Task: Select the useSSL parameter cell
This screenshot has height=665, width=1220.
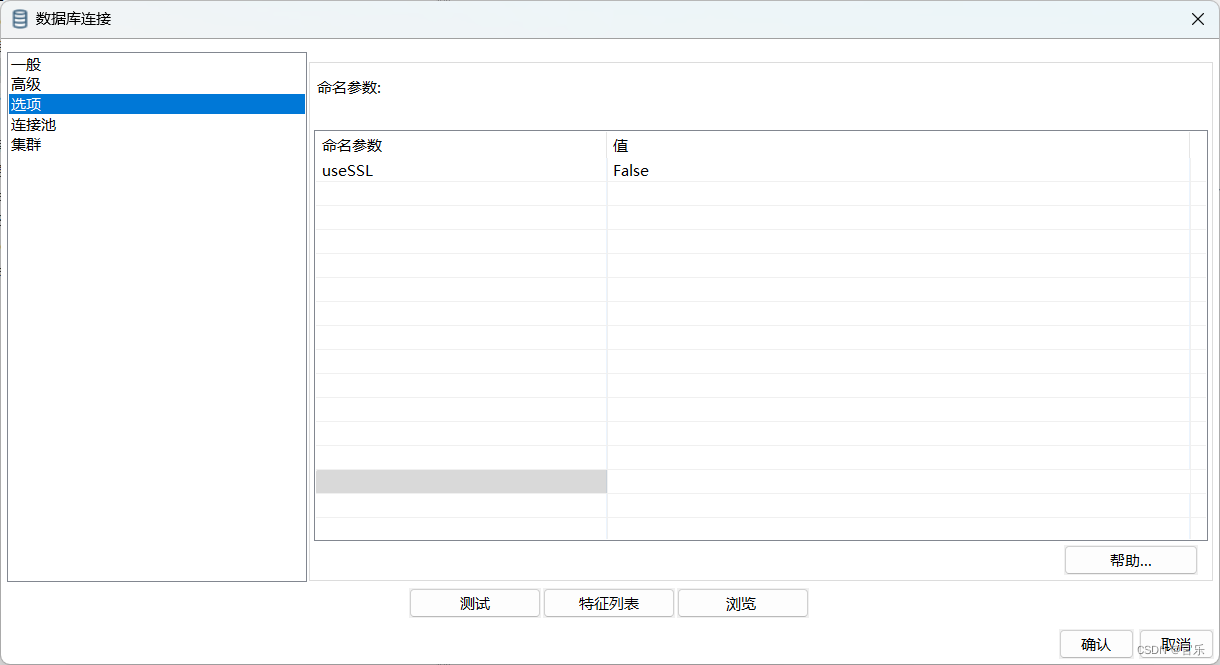Action: [x=461, y=170]
